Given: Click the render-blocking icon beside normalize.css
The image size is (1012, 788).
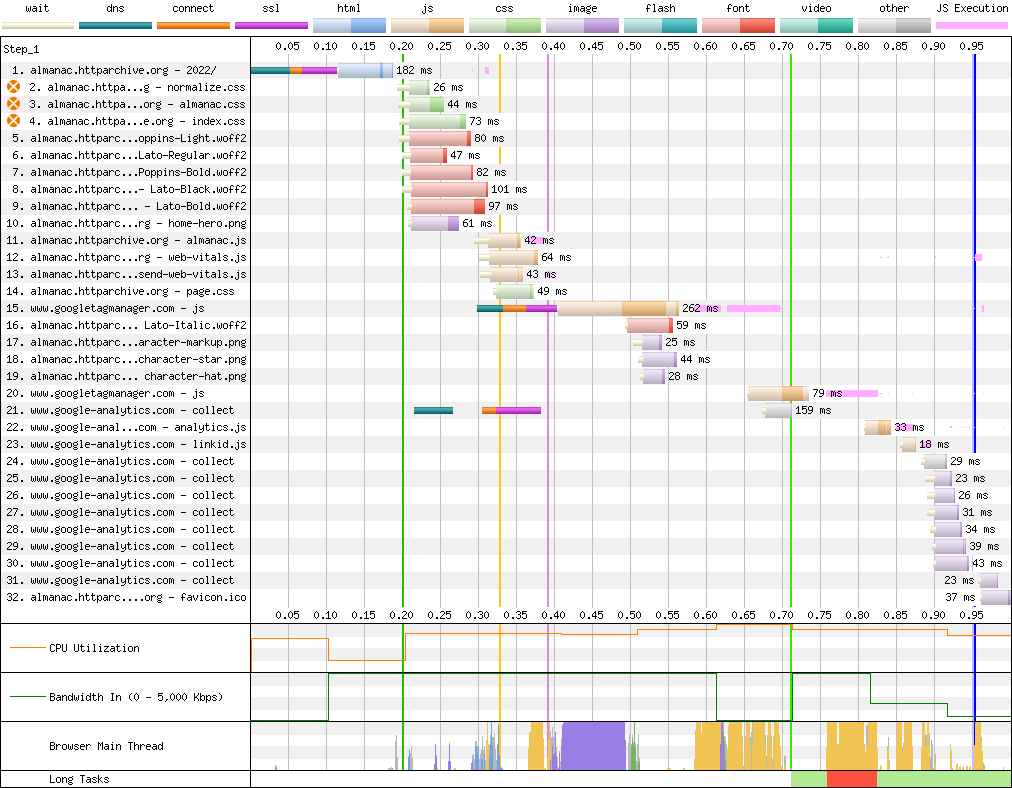Looking at the screenshot, I should click(x=14, y=87).
